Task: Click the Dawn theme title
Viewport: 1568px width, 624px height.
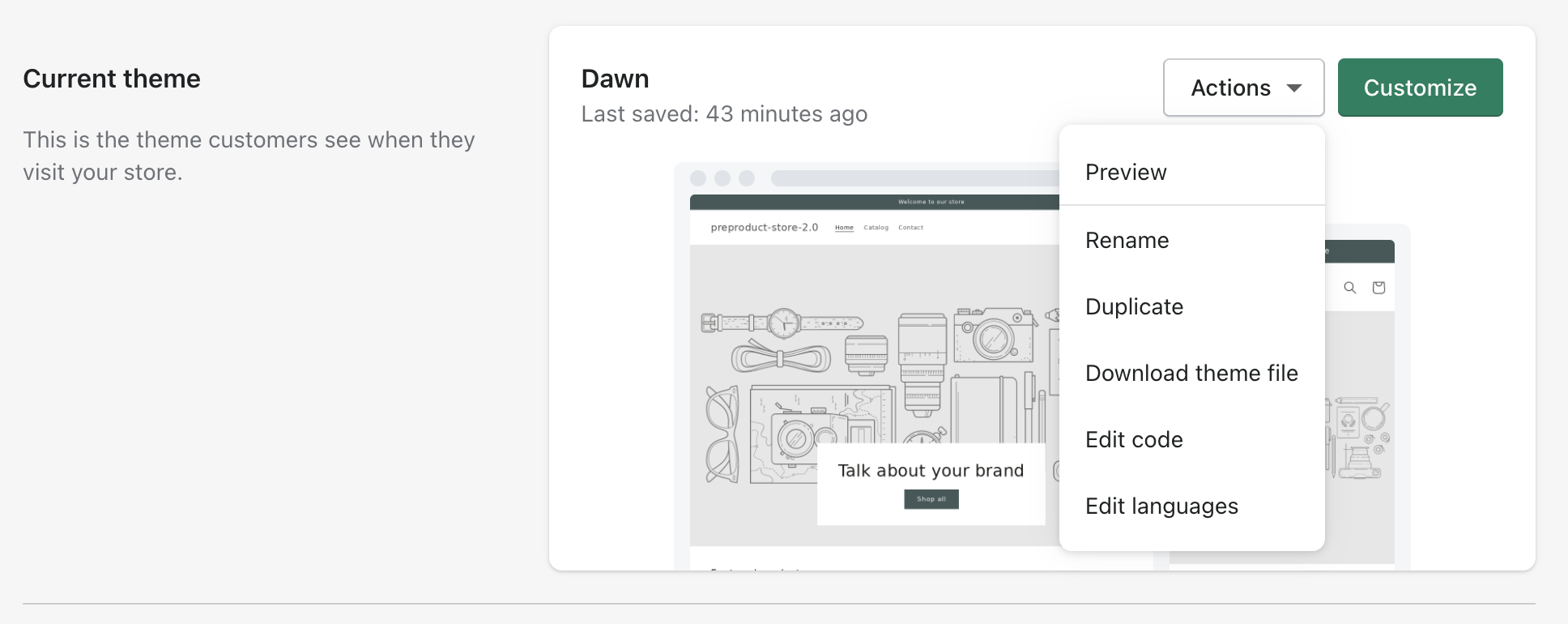Action: click(615, 79)
